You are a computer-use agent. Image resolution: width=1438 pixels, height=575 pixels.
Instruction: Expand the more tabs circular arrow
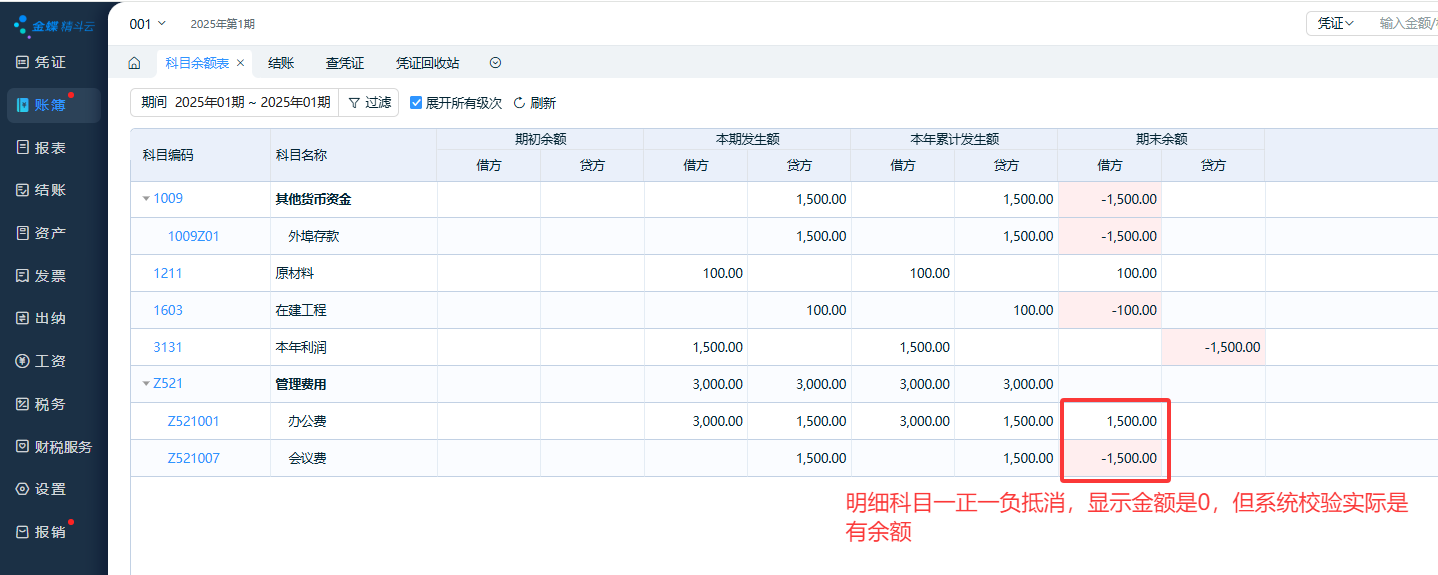tap(495, 63)
